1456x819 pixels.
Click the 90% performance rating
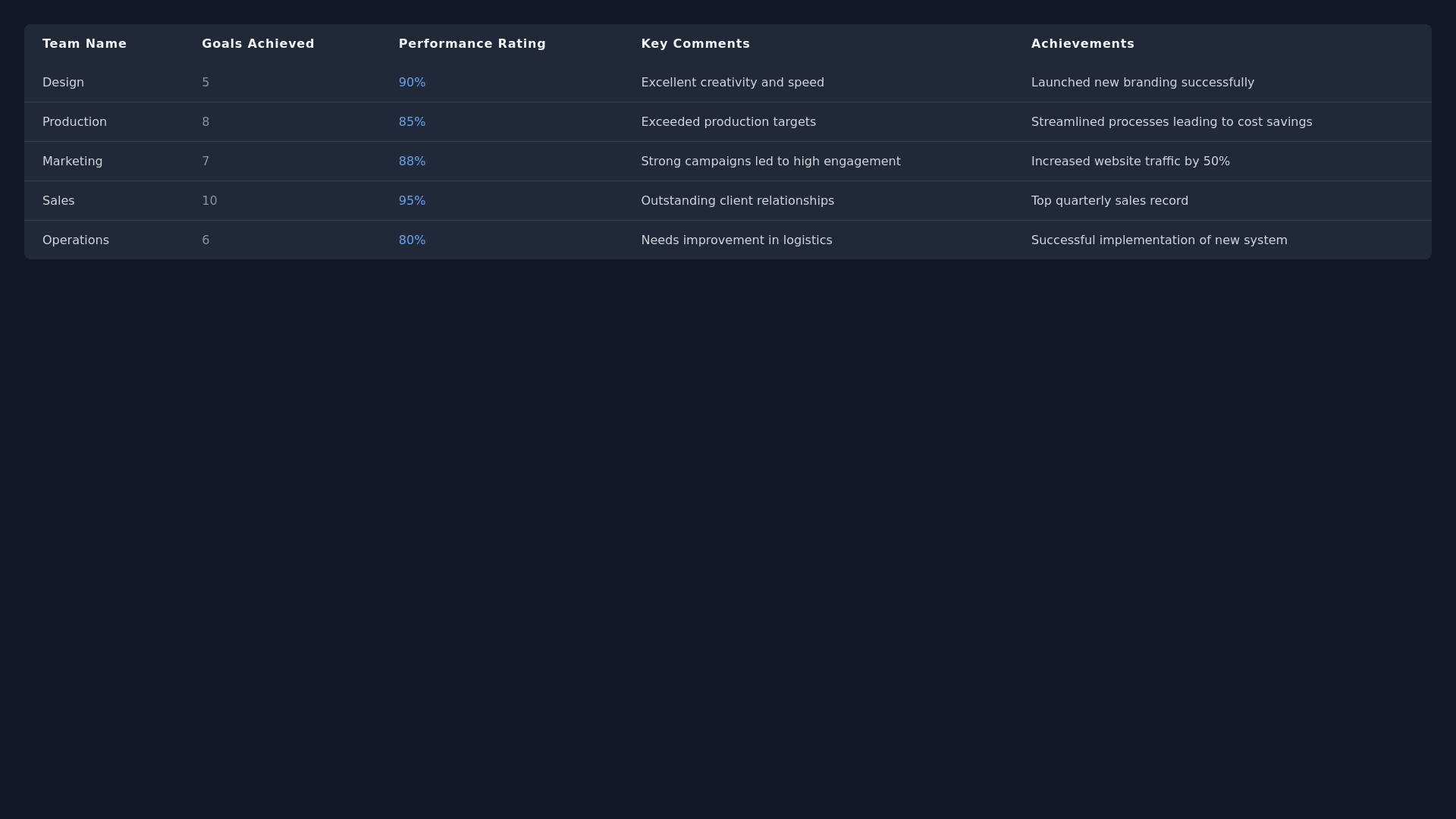pos(412,83)
